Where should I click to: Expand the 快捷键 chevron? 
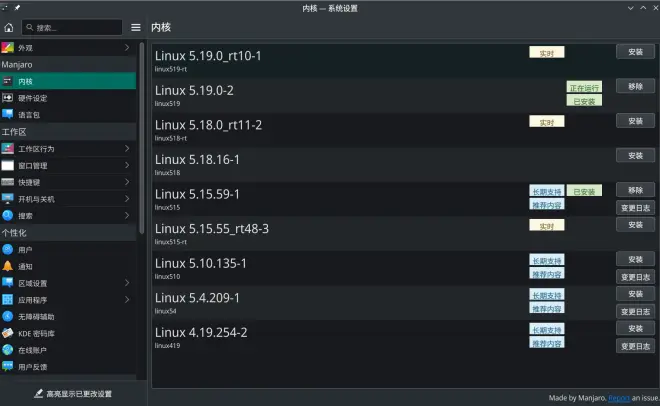[127, 182]
